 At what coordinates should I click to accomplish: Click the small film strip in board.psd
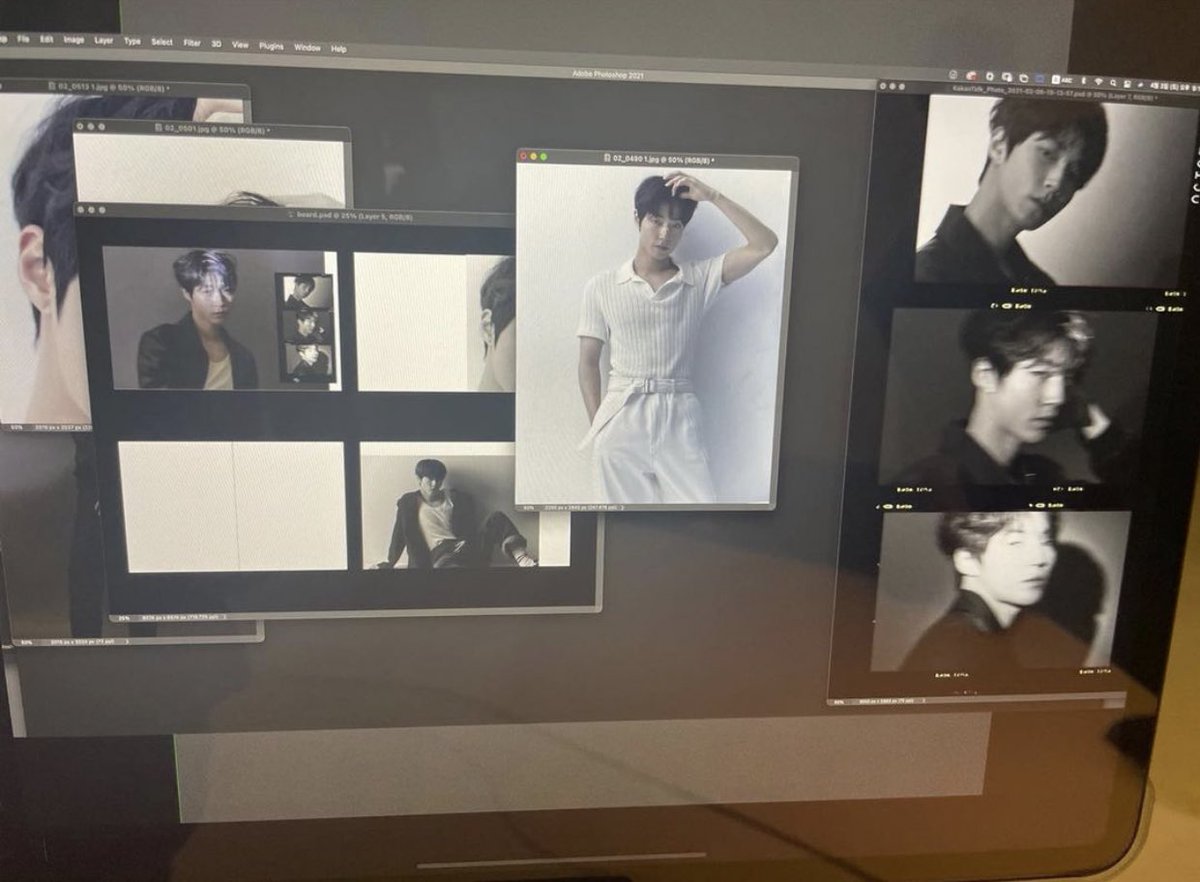(x=306, y=327)
